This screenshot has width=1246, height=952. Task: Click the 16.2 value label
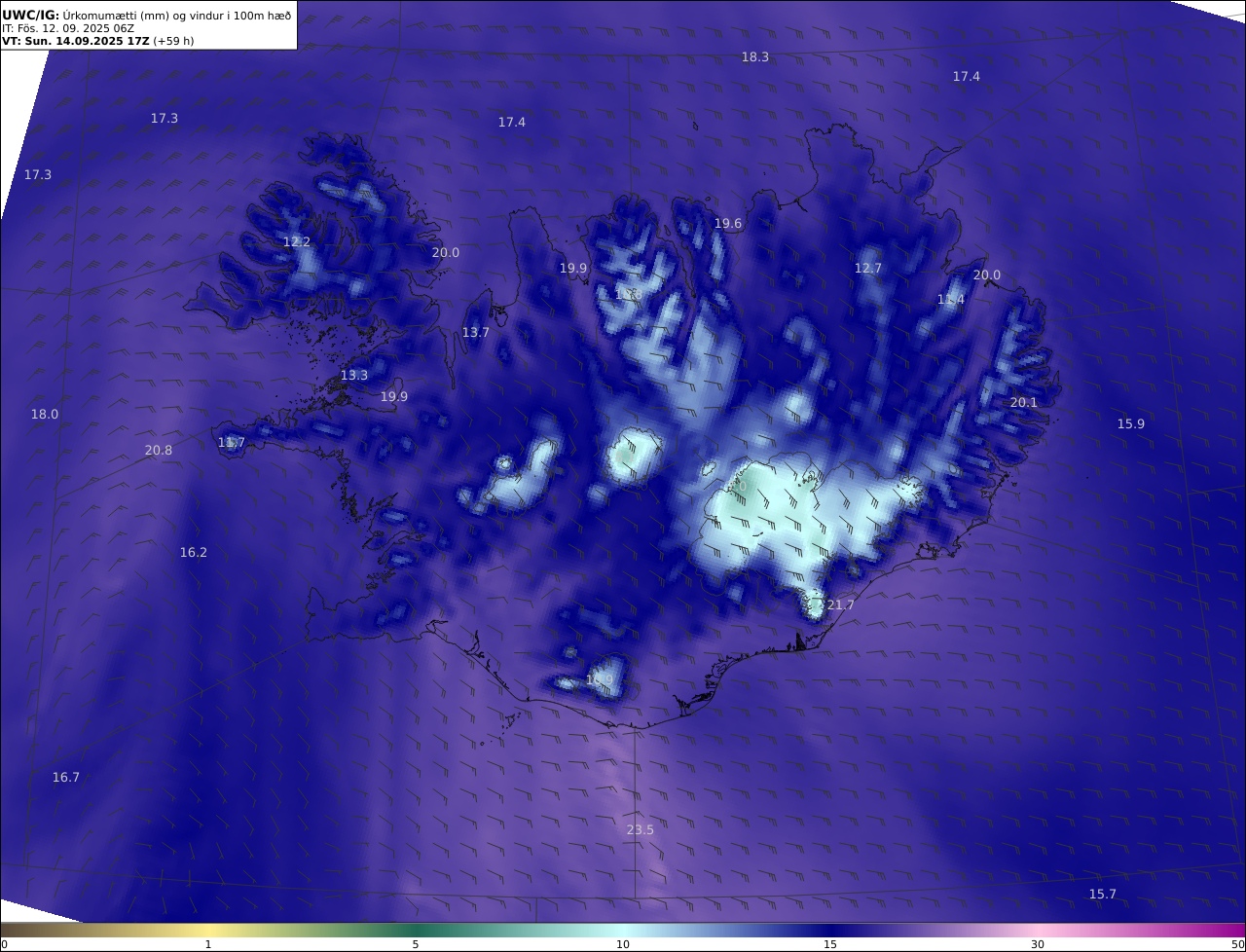tap(194, 553)
